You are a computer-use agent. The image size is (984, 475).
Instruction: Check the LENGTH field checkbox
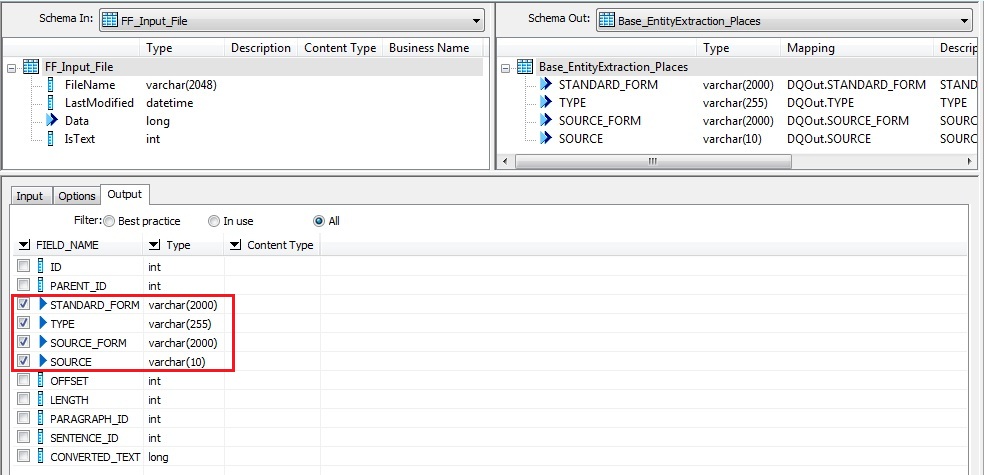pyautogui.click(x=24, y=399)
